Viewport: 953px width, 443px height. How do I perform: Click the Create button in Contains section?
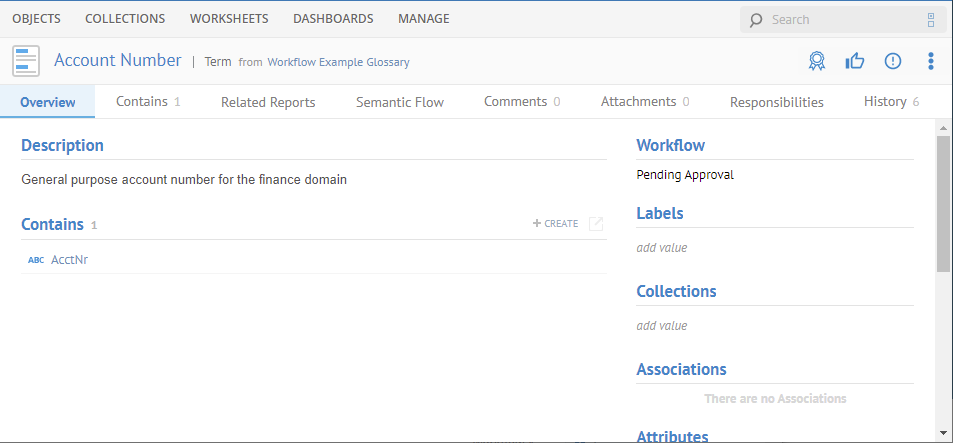[x=556, y=224]
